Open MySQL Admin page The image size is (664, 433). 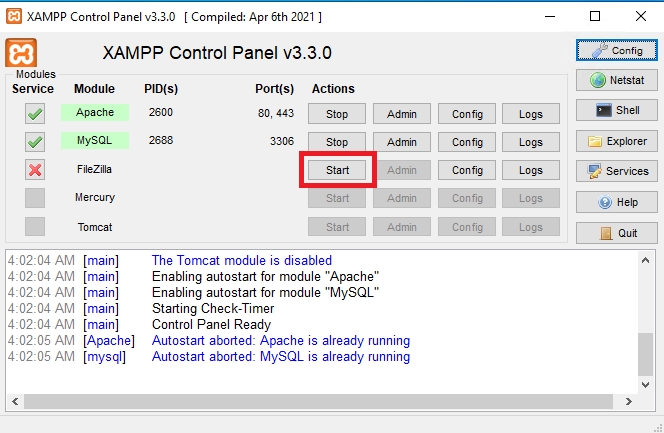pos(401,142)
